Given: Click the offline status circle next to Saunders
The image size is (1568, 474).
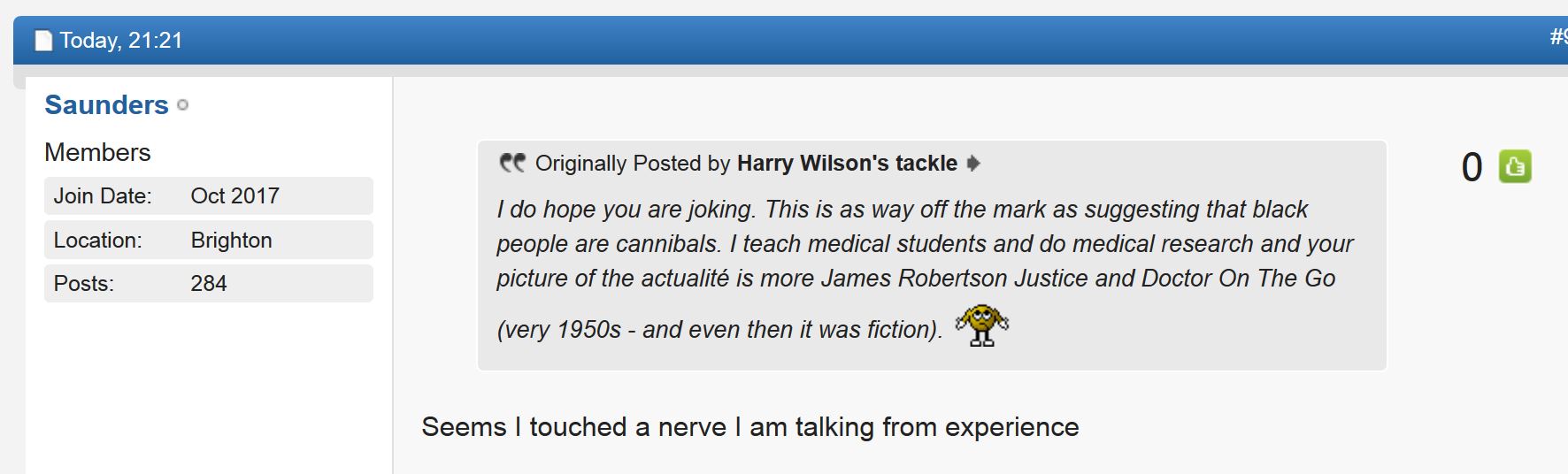Looking at the screenshot, I should [x=183, y=105].
